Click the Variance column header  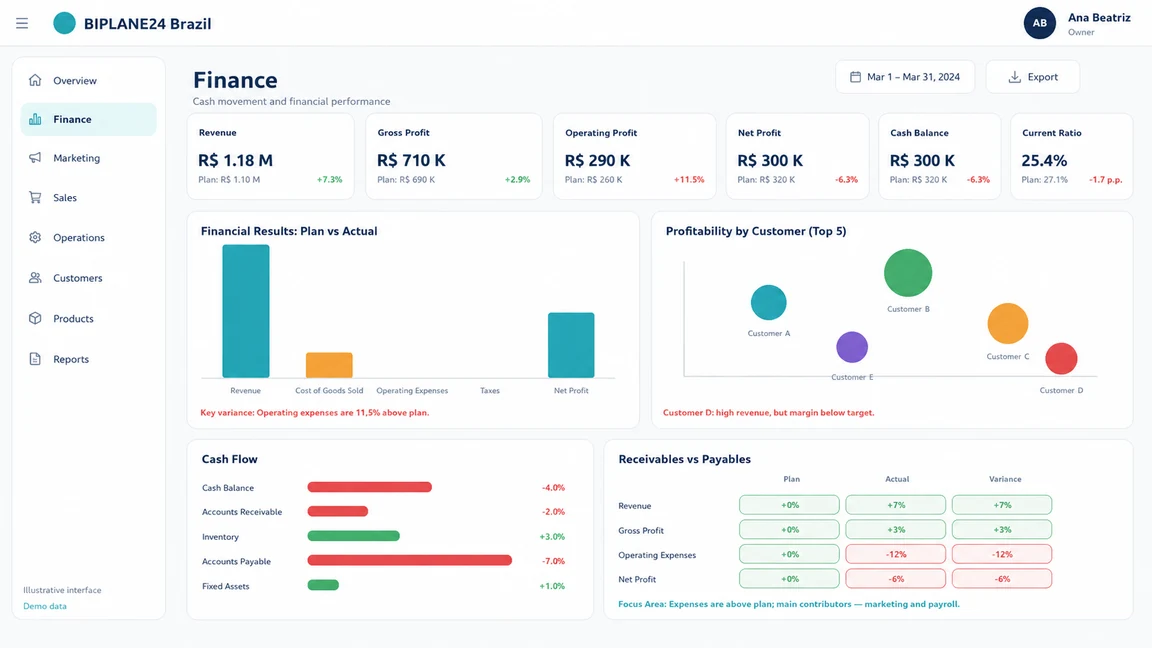(1005, 479)
